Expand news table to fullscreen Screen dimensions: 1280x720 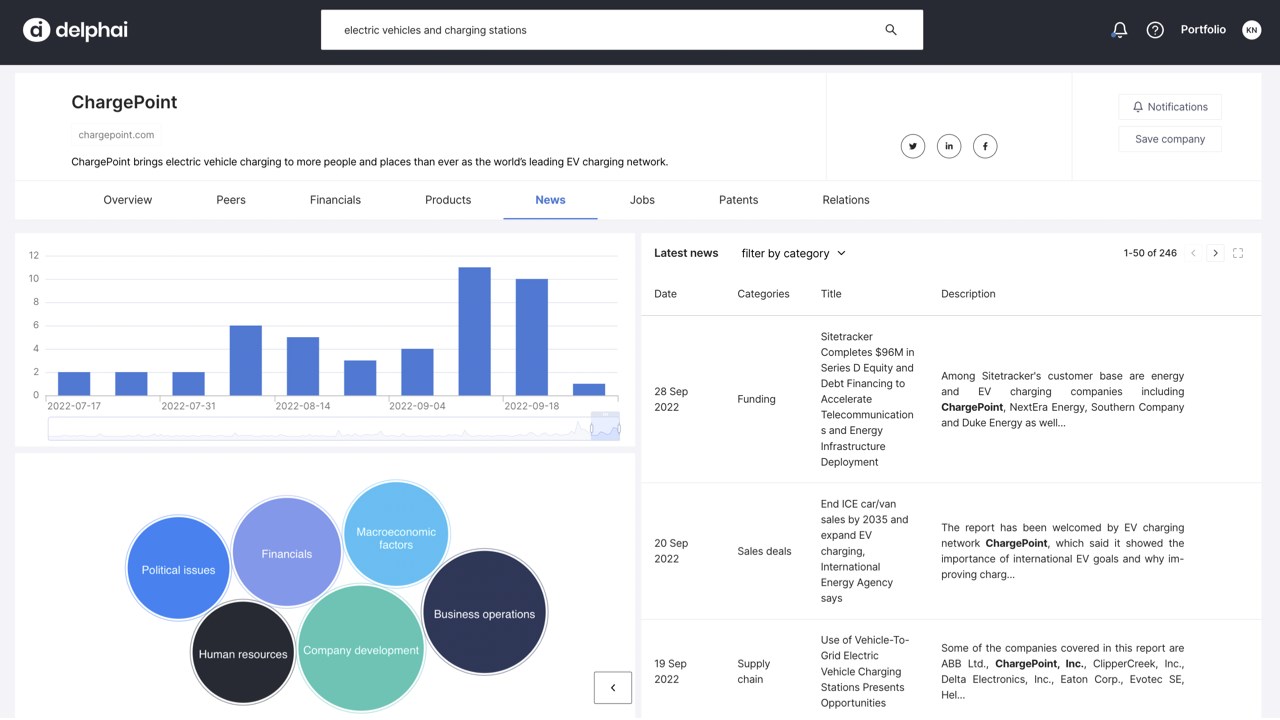(1238, 253)
